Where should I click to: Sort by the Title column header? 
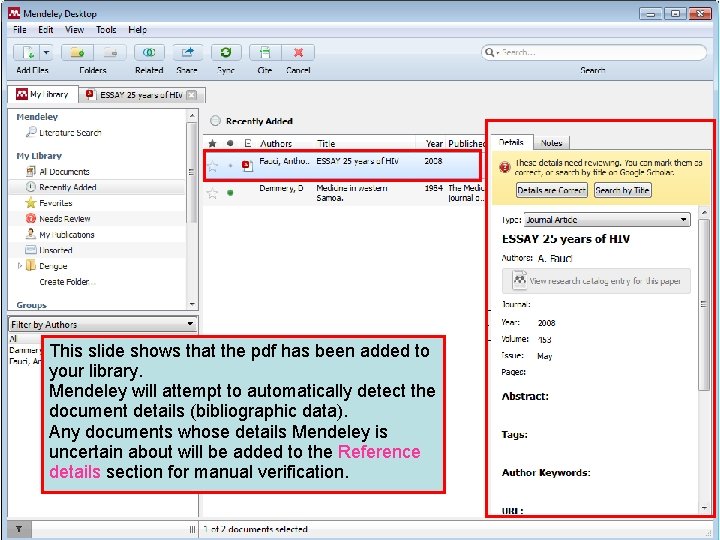326,143
